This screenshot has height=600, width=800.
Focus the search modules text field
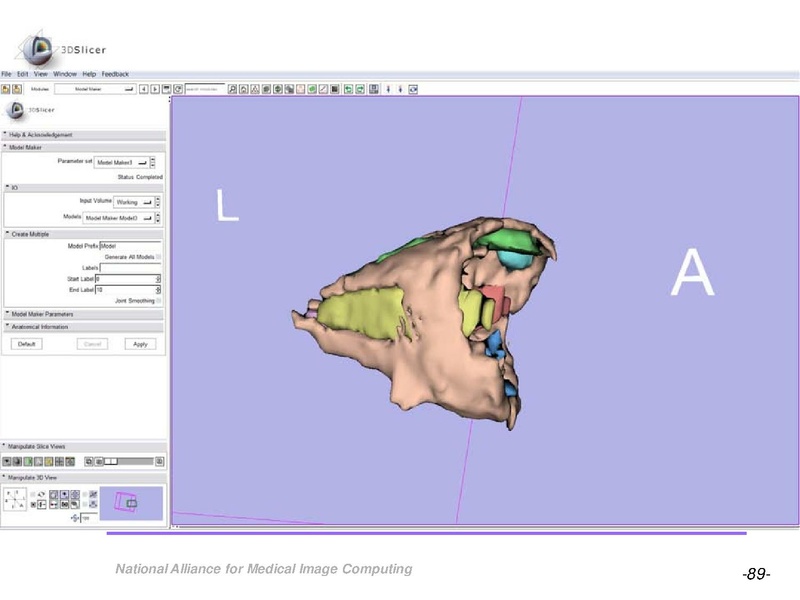click(205, 89)
